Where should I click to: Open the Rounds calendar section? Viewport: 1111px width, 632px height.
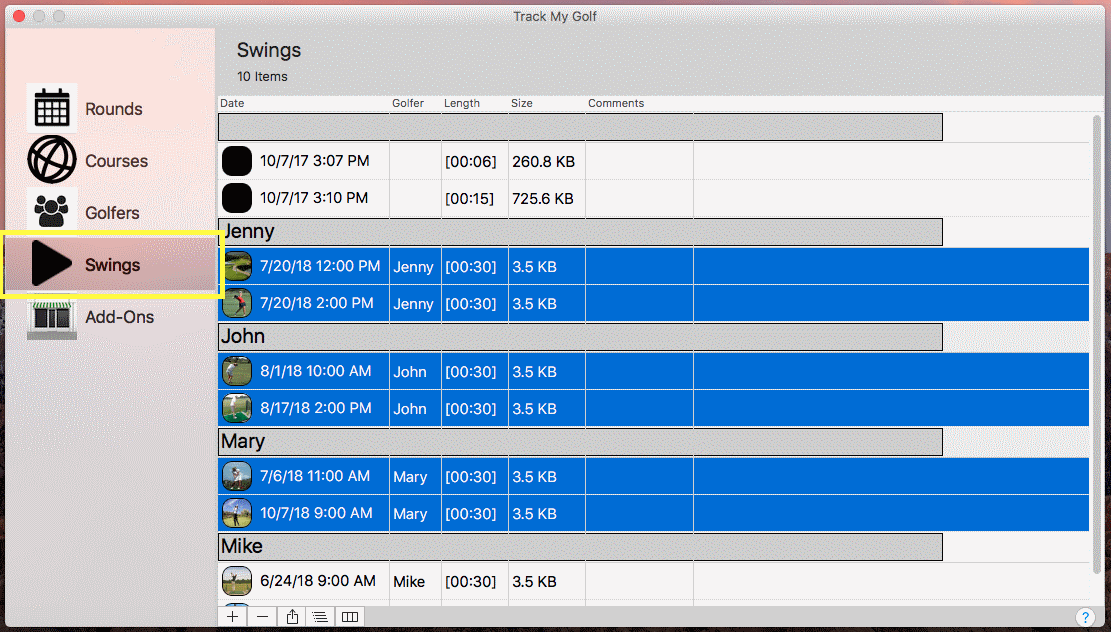pos(52,109)
